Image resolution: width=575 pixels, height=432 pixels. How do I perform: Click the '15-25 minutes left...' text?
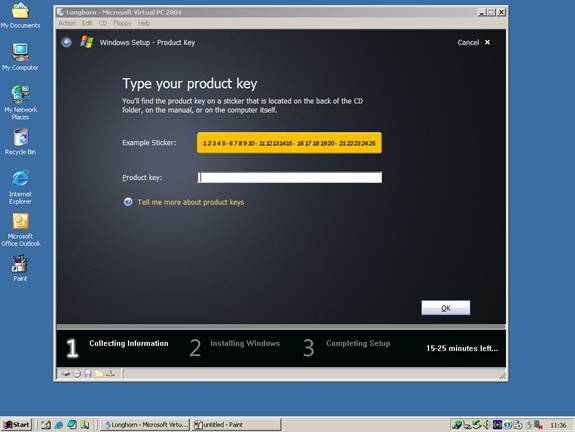pos(462,348)
